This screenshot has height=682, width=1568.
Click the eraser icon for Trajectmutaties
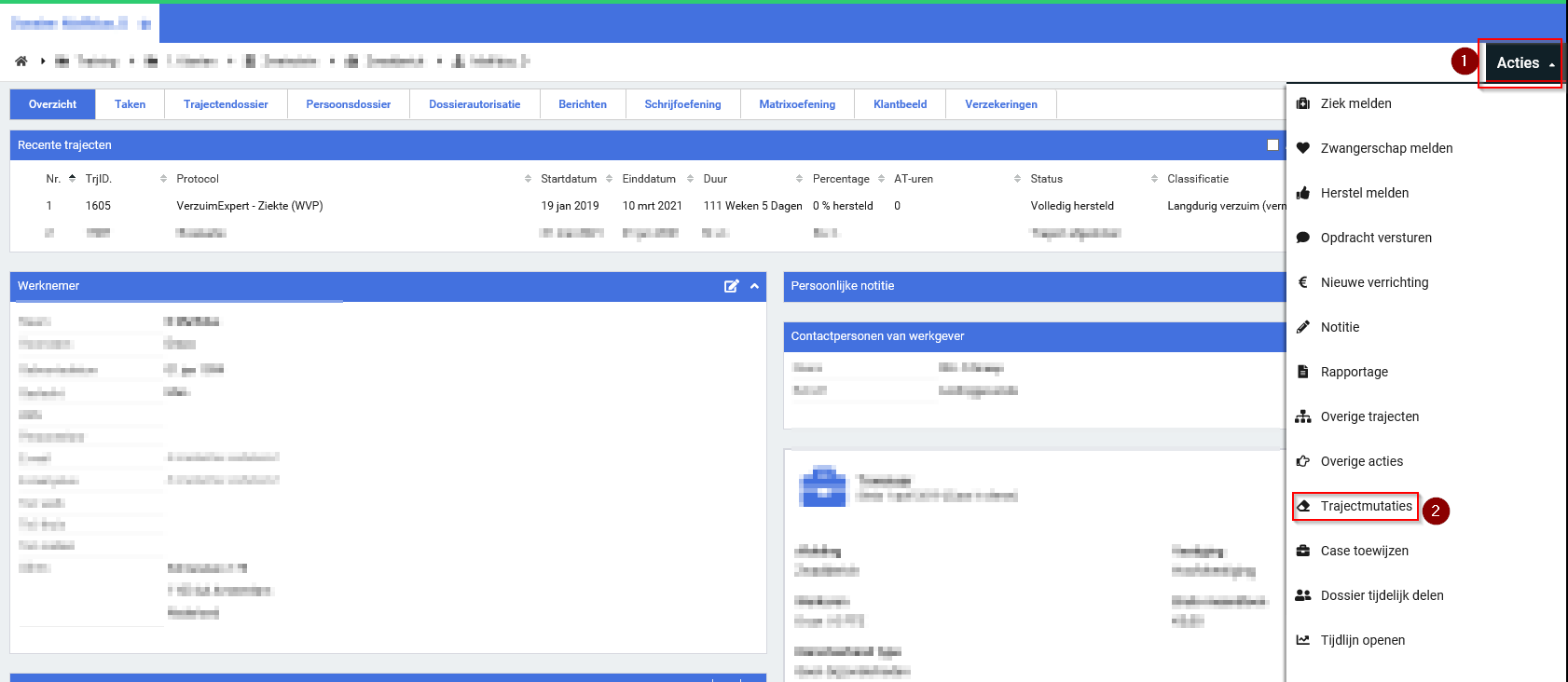point(1303,506)
